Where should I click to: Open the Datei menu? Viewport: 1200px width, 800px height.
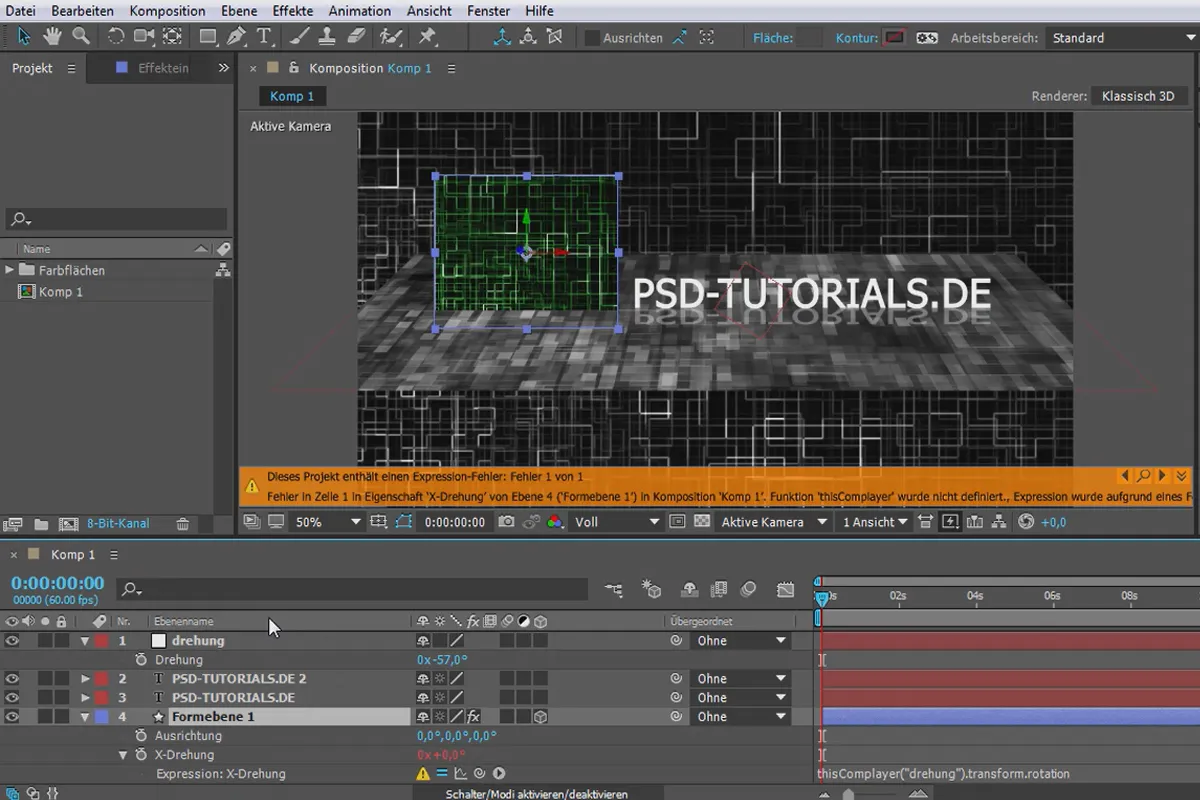pos(21,11)
